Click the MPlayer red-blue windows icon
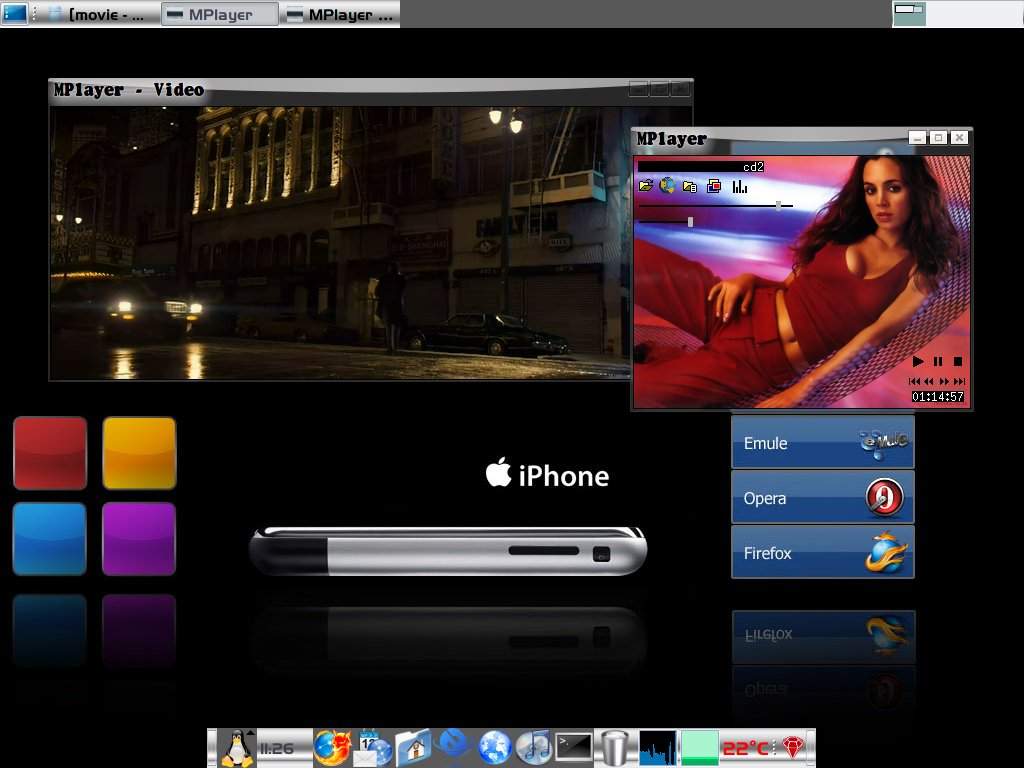Viewport: 1024px width, 768px height. tap(714, 186)
